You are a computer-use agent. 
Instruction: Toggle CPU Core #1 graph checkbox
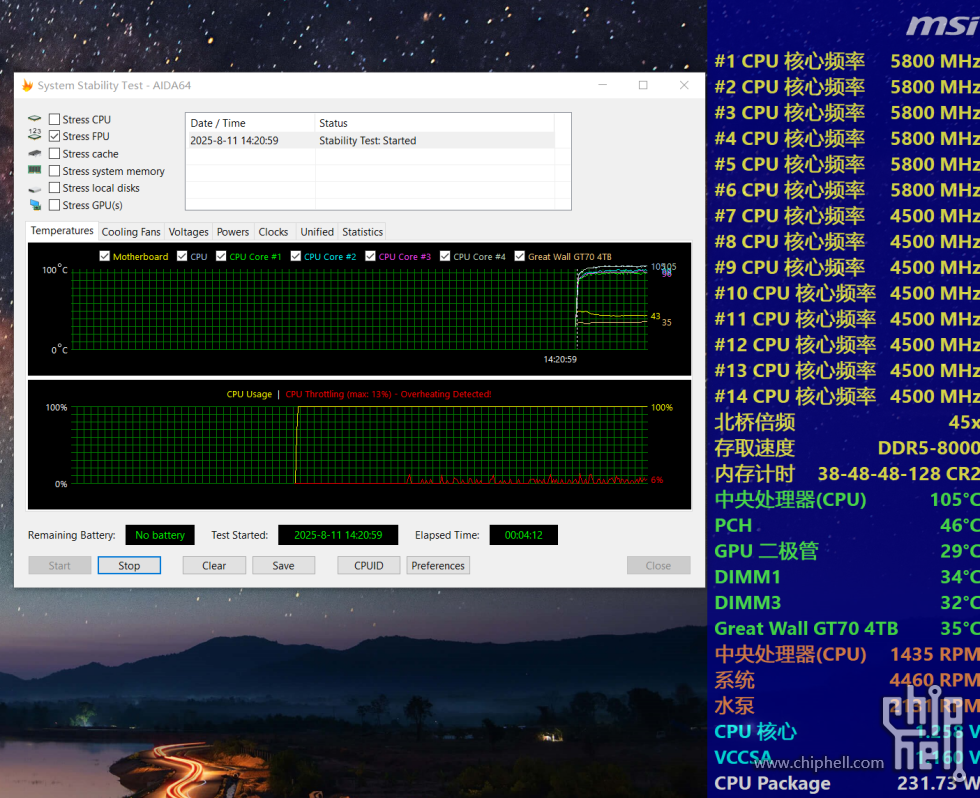pos(221,256)
